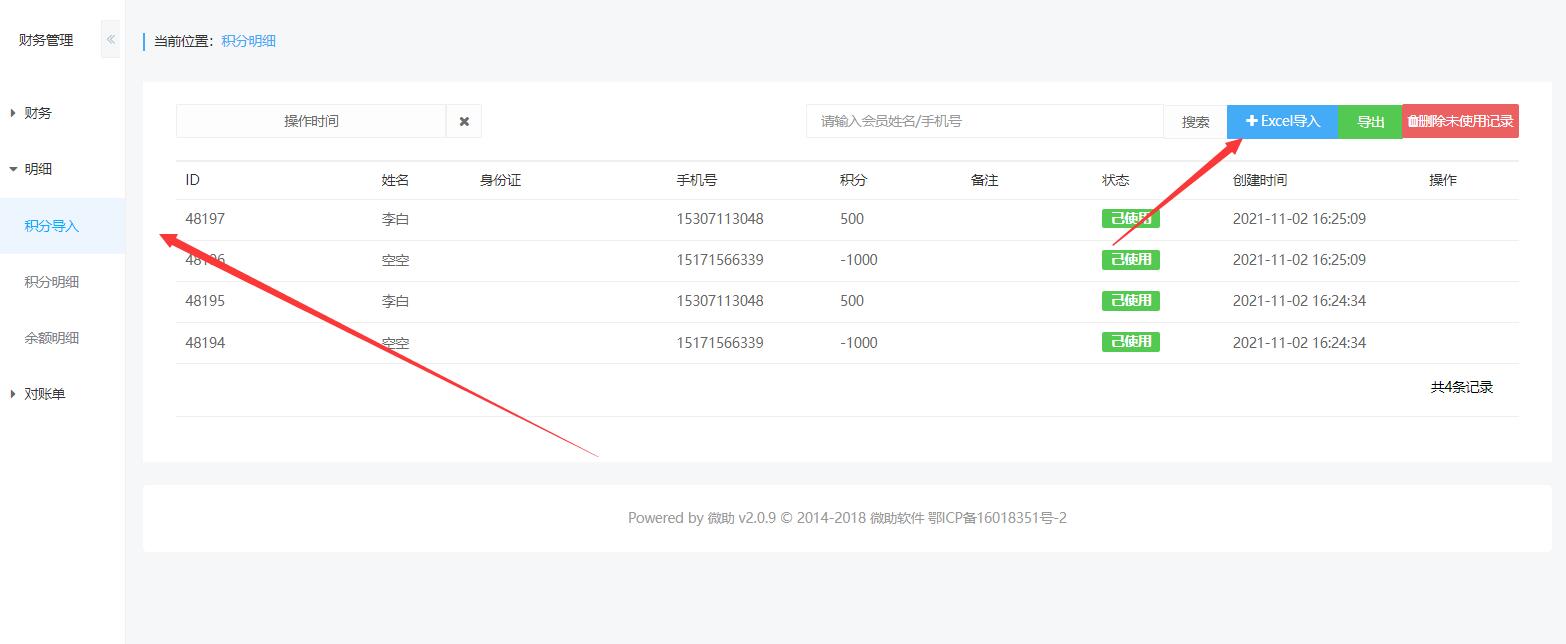
Task: Go to 余额明细 in the sidebar
Action: [x=52, y=338]
